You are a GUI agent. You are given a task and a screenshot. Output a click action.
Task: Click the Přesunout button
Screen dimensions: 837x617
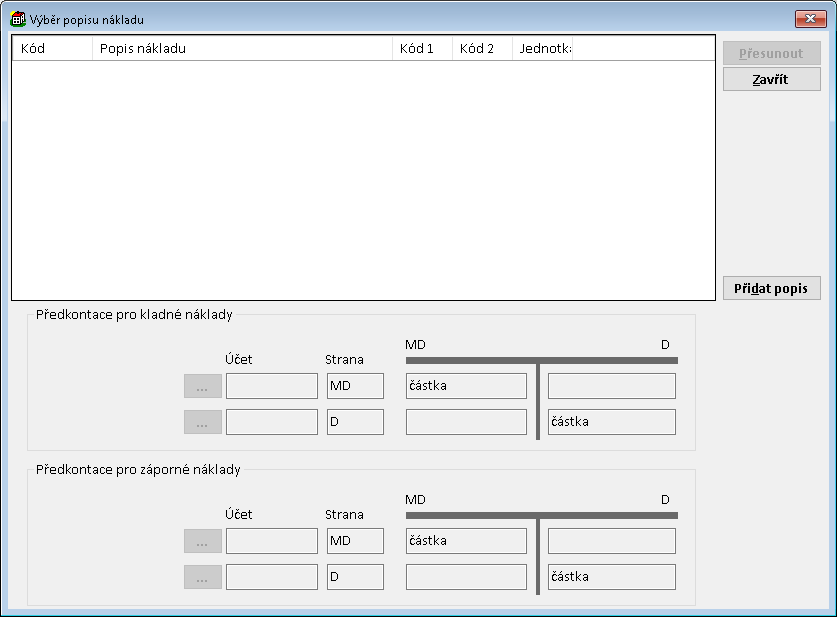pyautogui.click(x=771, y=53)
